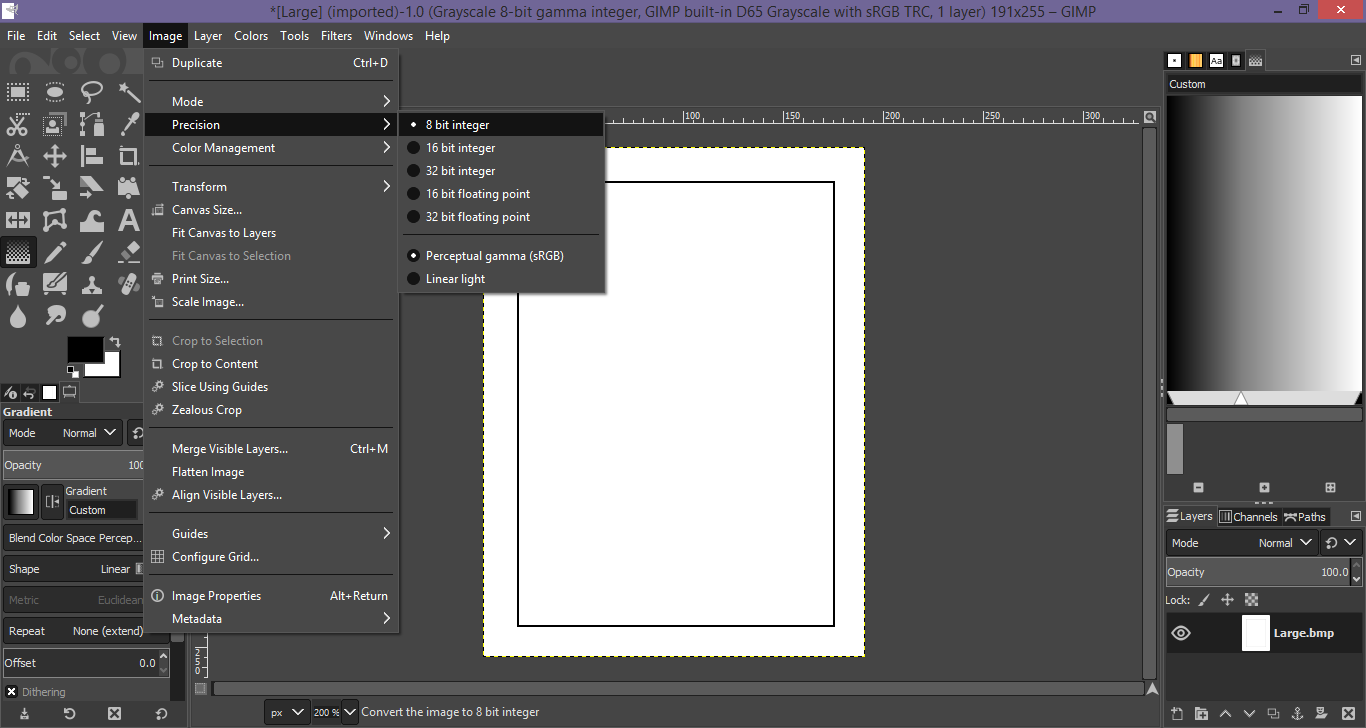Open the Filters menu
The width and height of the screenshot is (1366, 728).
click(336, 36)
